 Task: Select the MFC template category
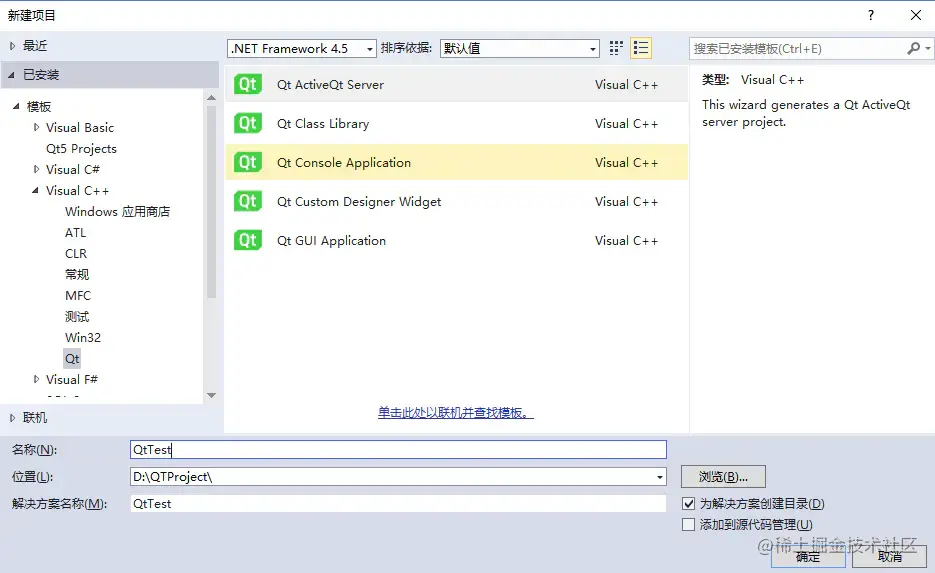(x=78, y=296)
